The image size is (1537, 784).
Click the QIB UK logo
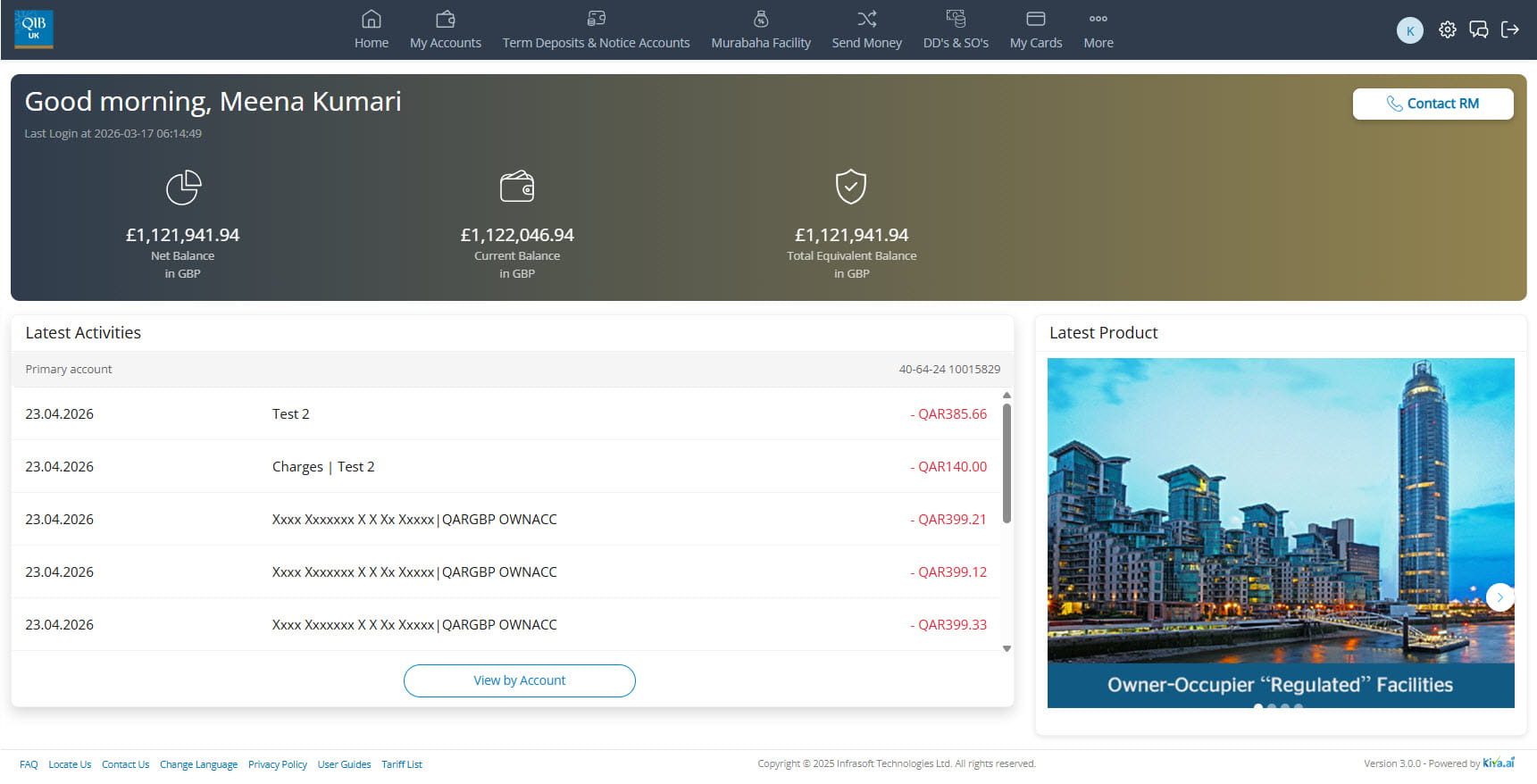click(34, 29)
